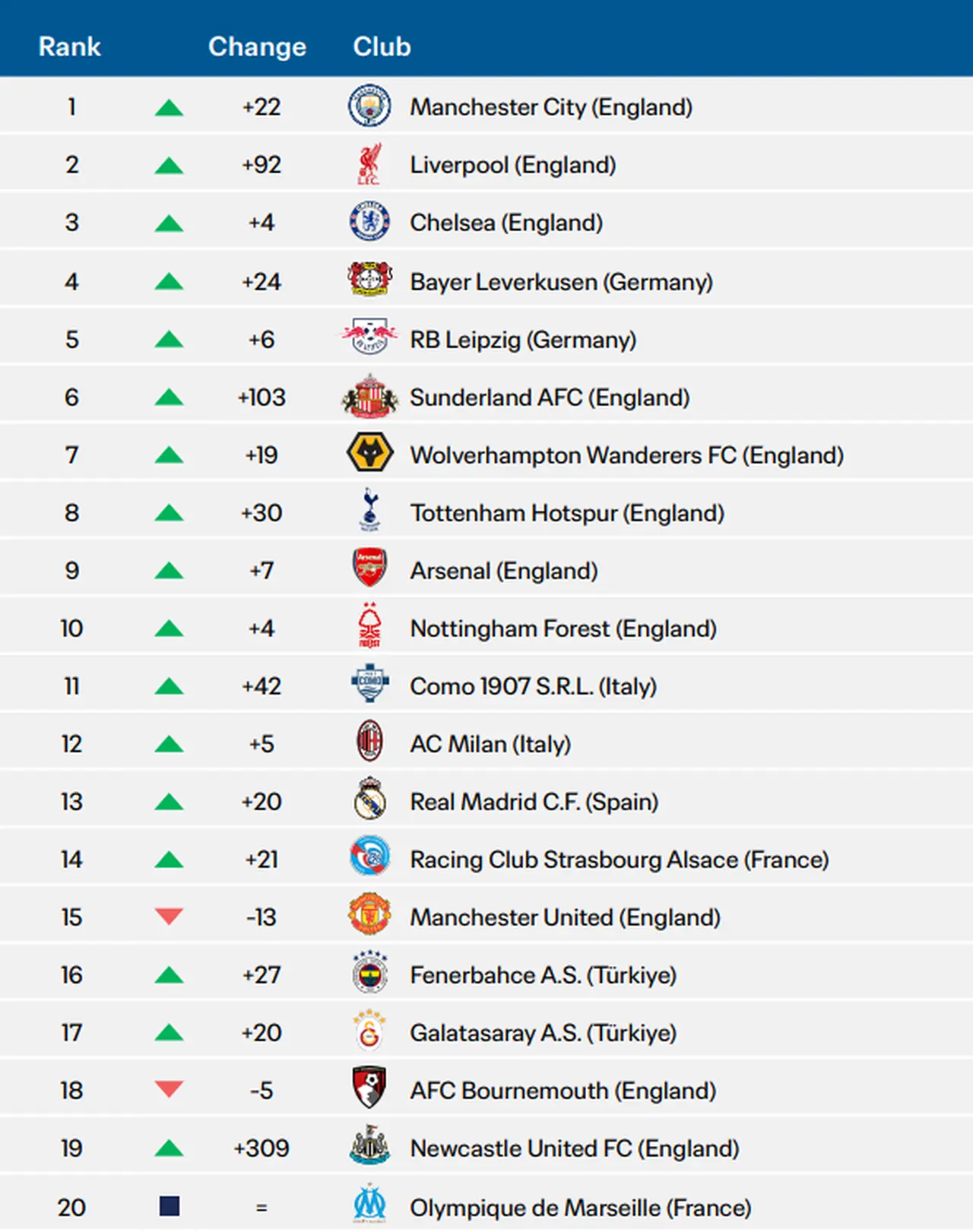Image resolution: width=973 pixels, height=1232 pixels.
Task: Click the Manchester City club crest
Action: (x=369, y=106)
